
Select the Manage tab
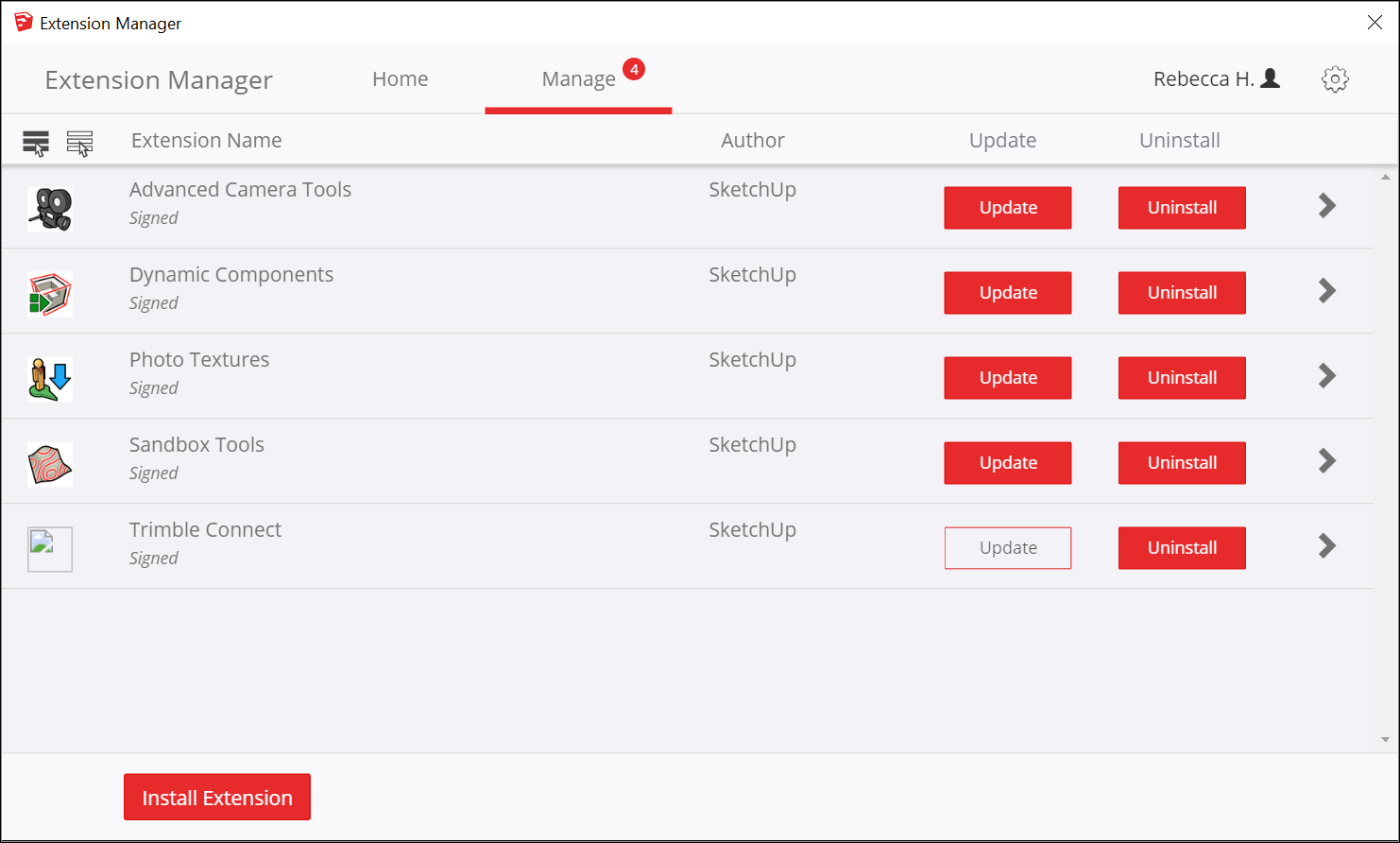coord(578,79)
